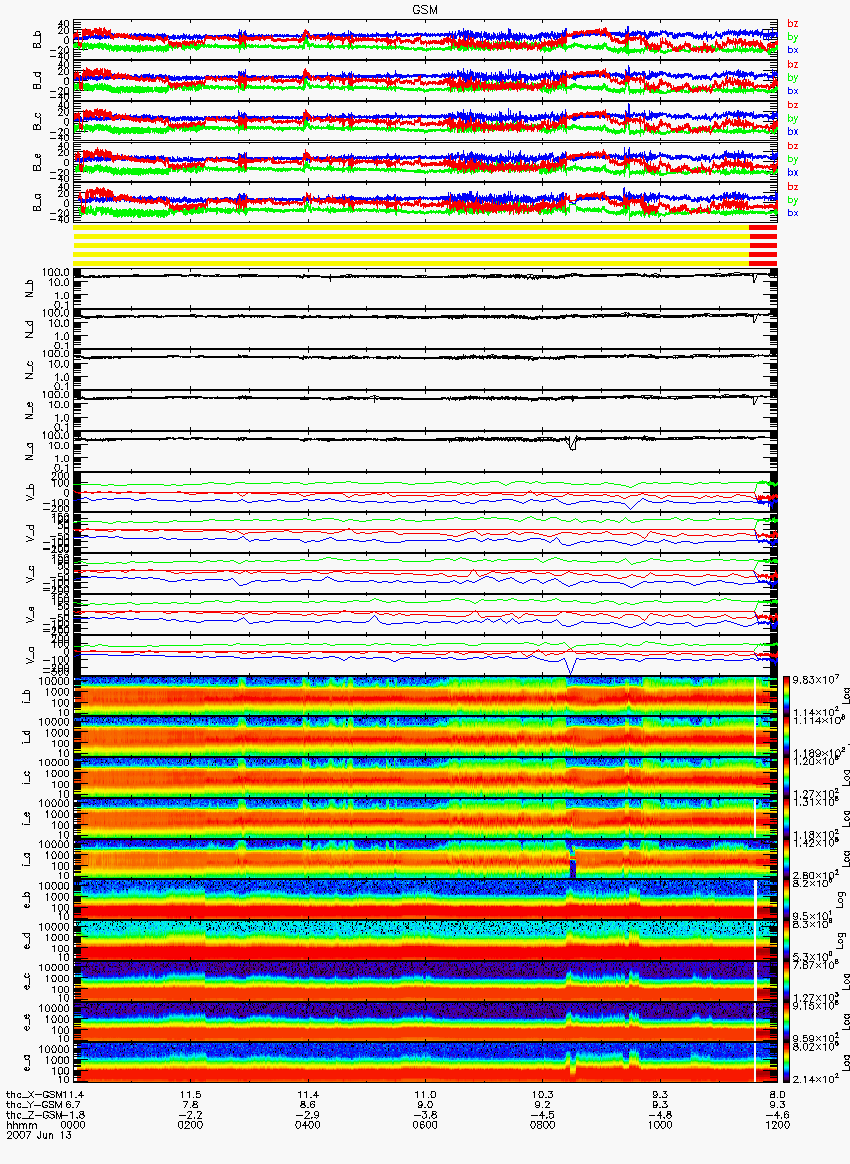850x1164 pixels.
Task: Click the i_a ion spectrogram label
Action: coord(26,858)
